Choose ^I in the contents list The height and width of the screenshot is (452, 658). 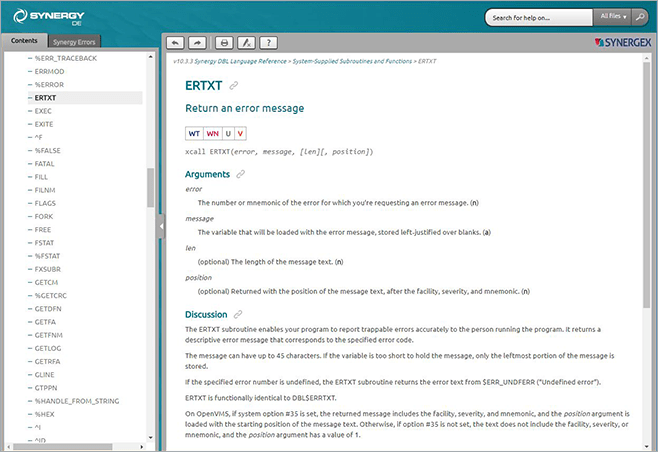pyautogui.click(x=38, y=427)
